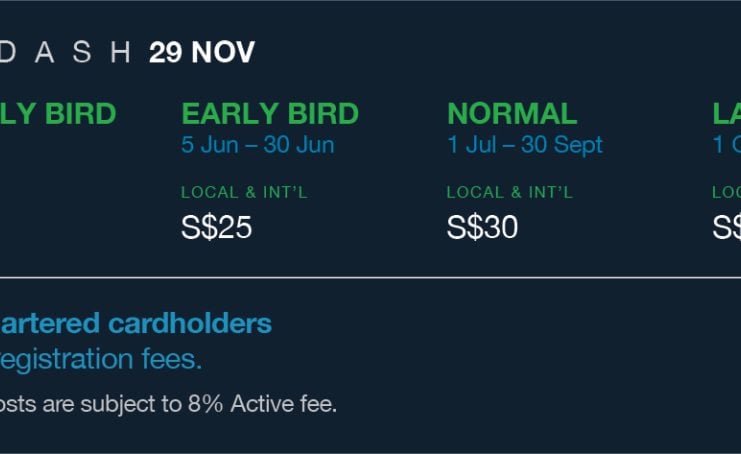The height and width of the screenshot is (454, 741).
Task: Click the letter A in DASH title
Action: 44,52
